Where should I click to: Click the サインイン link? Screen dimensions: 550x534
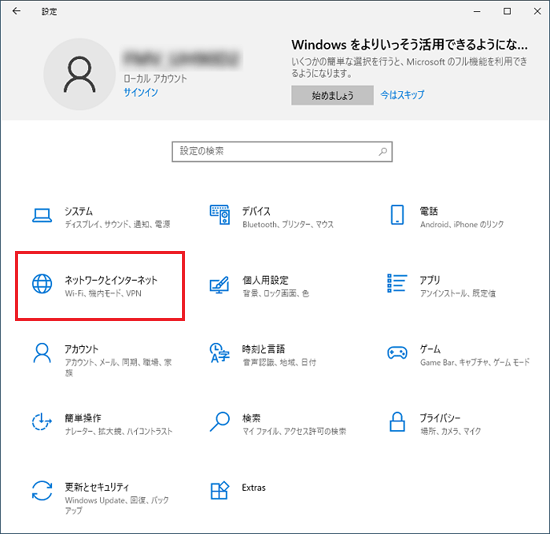tap(141, 92)
